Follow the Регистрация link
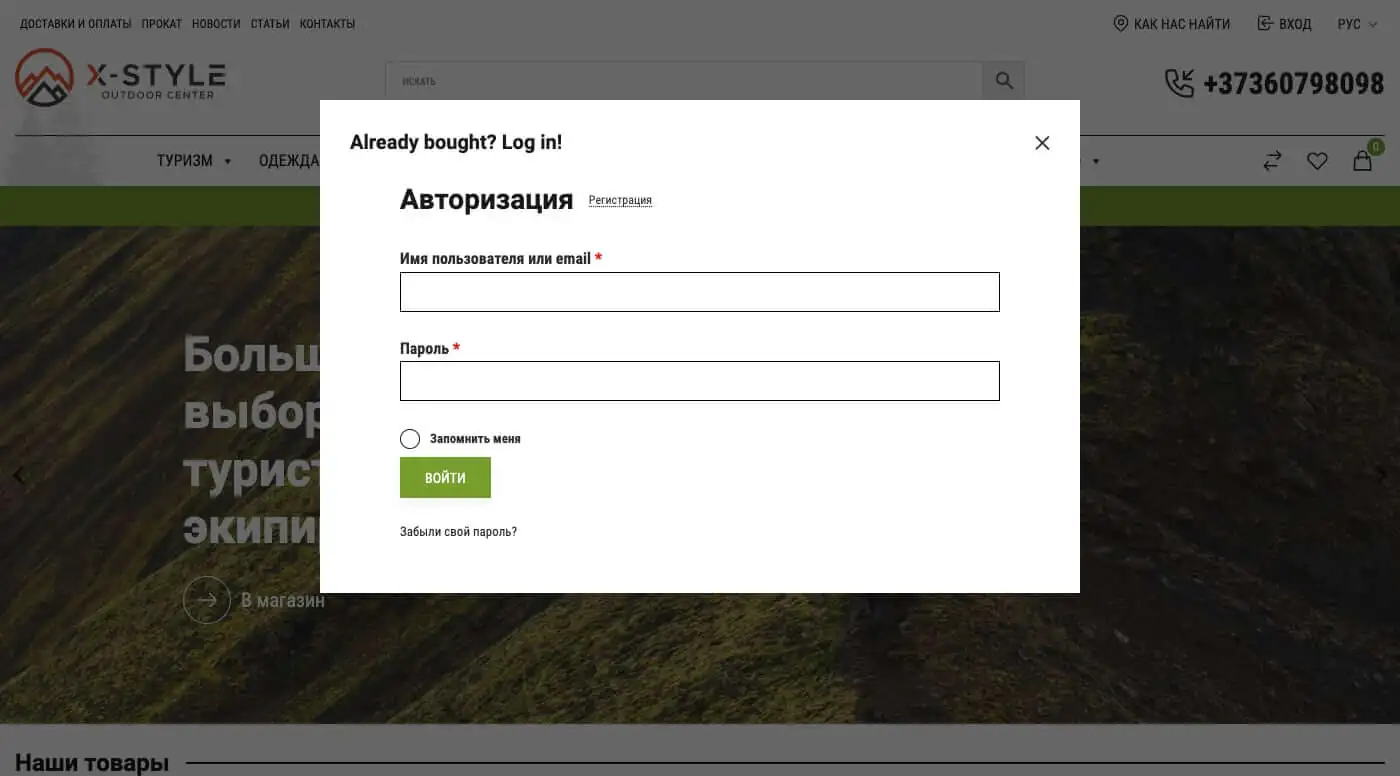 (x=620, y=200)
